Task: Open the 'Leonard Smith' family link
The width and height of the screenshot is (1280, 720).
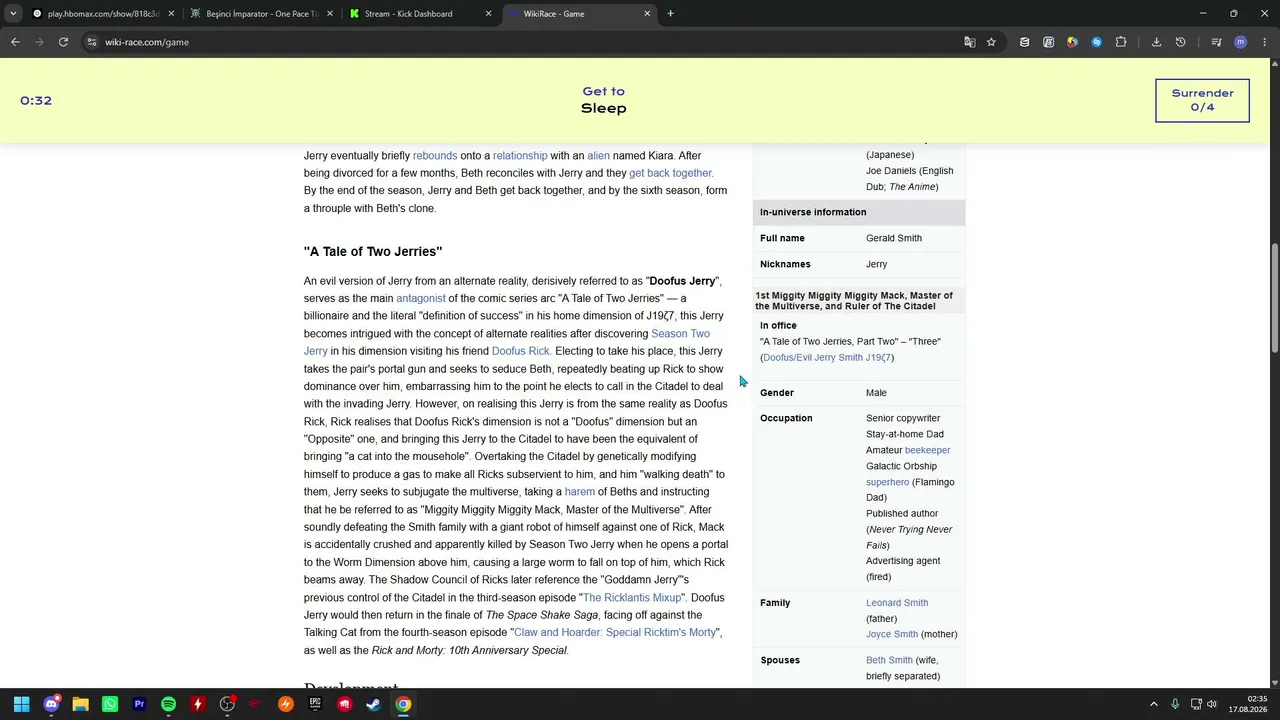Action: pyautogui.click(x=897, y=603)
